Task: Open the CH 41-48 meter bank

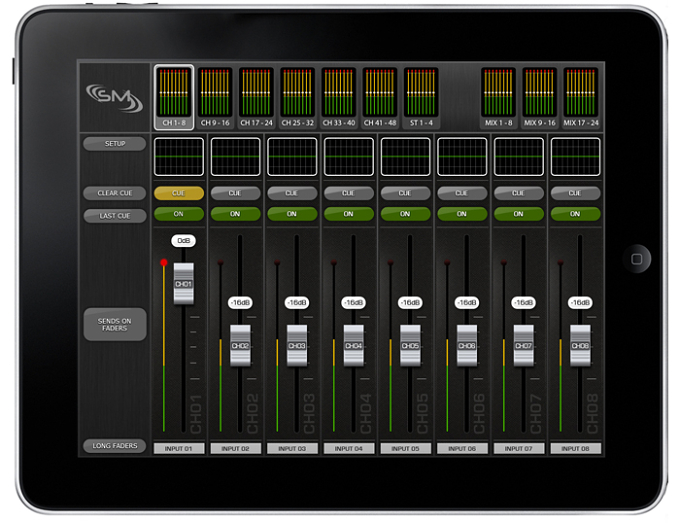Action: (x=380, y=98)
